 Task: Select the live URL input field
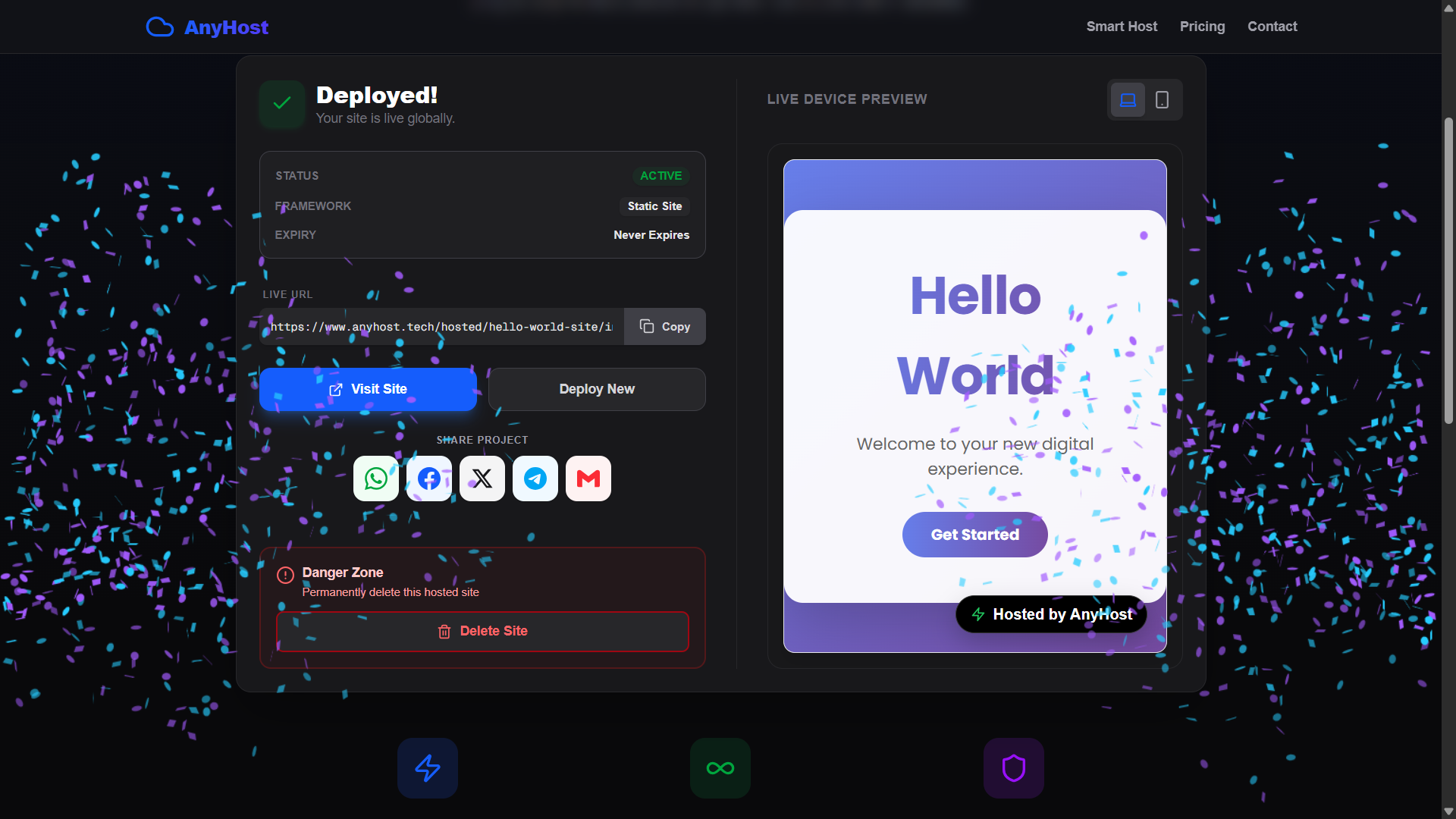tap(440, 326)
